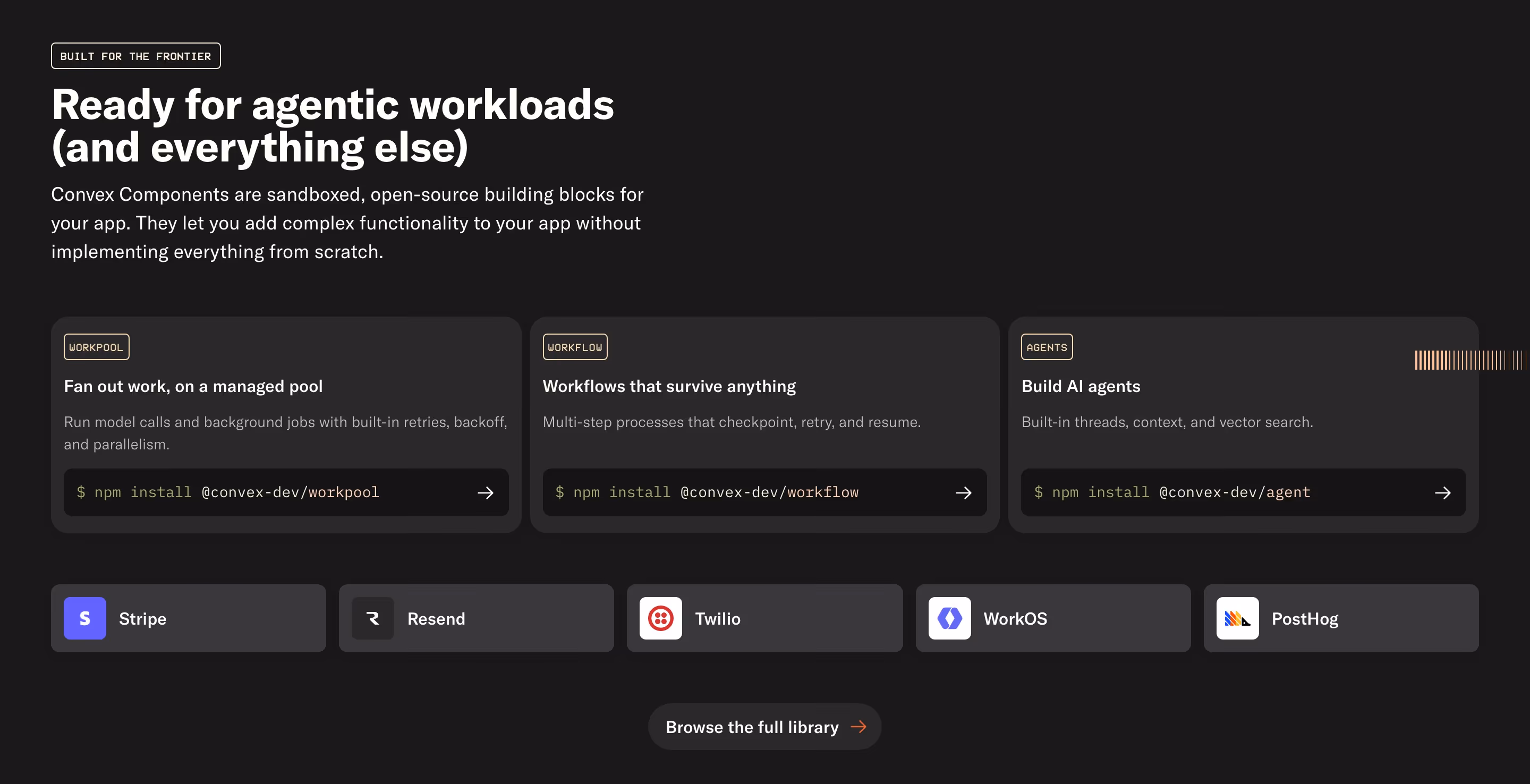Click the WorkOS logo icon

coord(950,618)
